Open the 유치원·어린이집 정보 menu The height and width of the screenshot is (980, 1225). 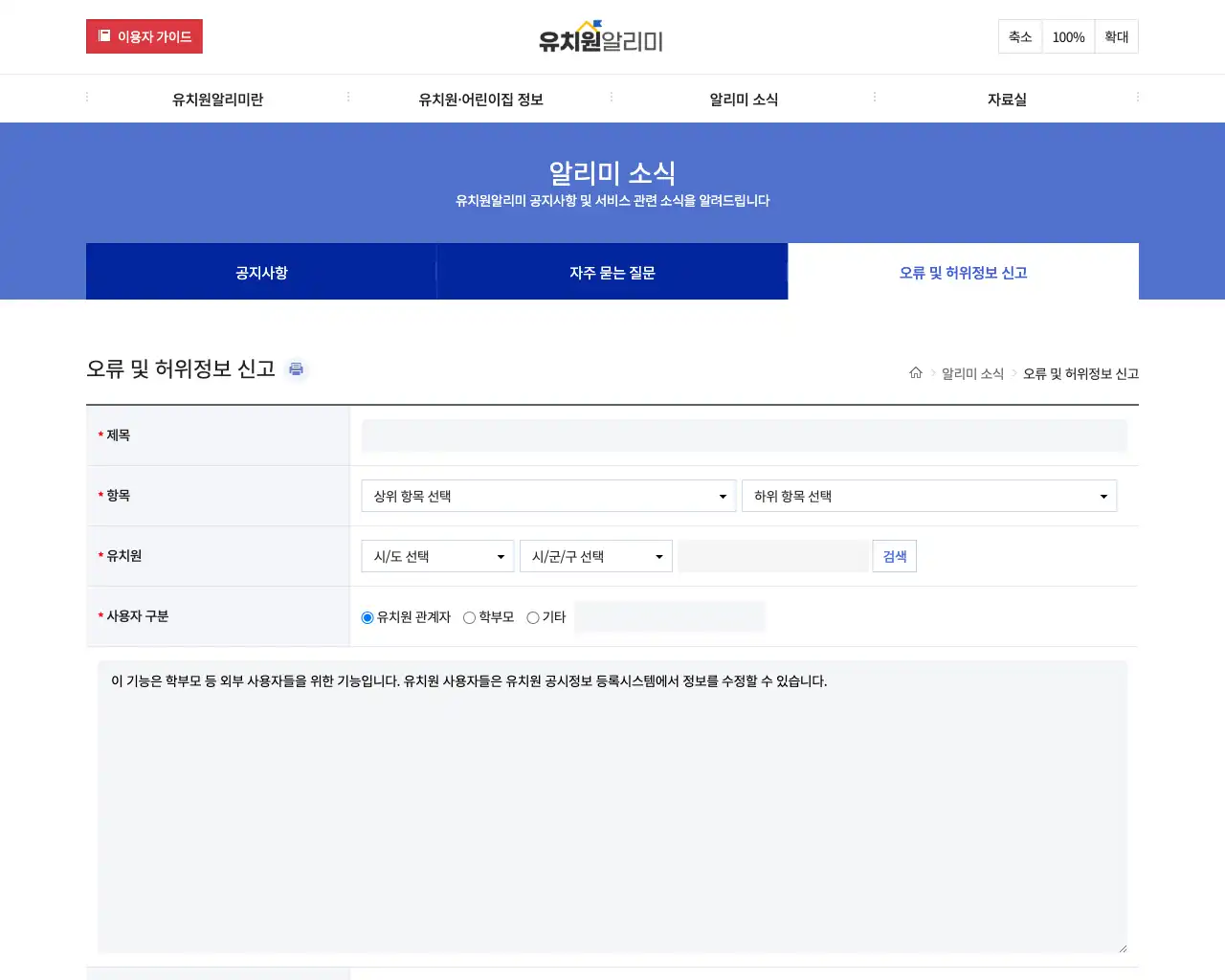point(480,99)
